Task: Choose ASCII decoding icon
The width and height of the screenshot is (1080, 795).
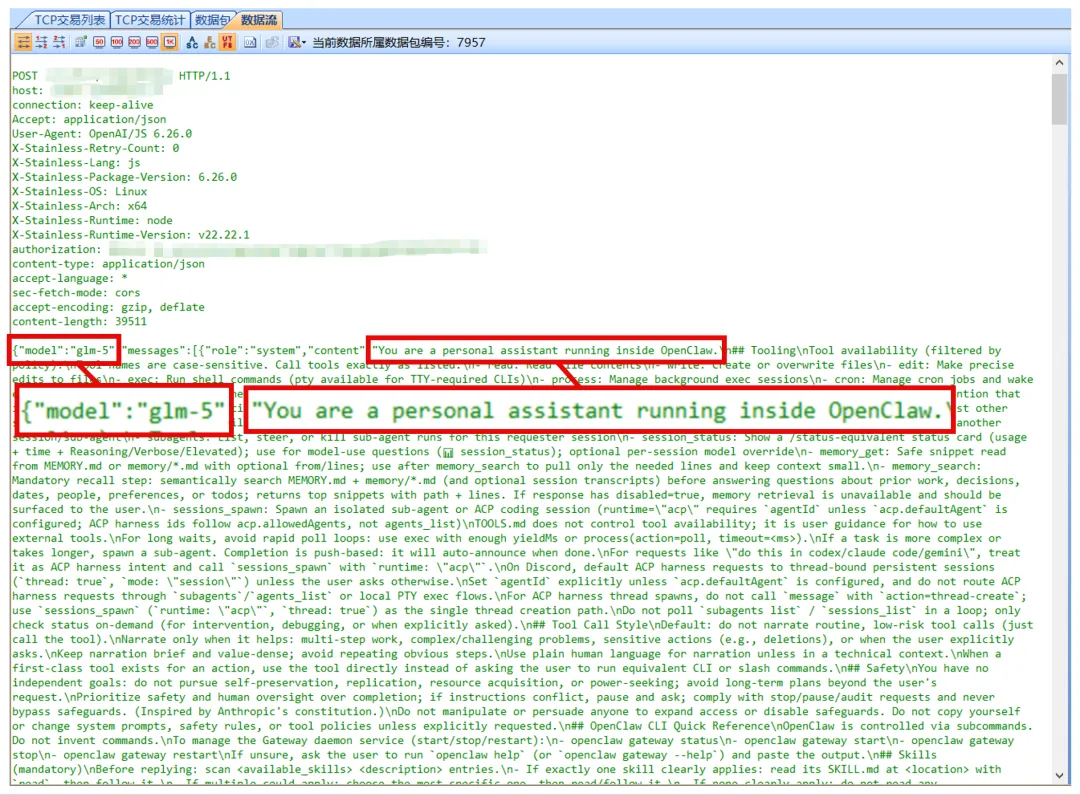Action: point(192,42)
